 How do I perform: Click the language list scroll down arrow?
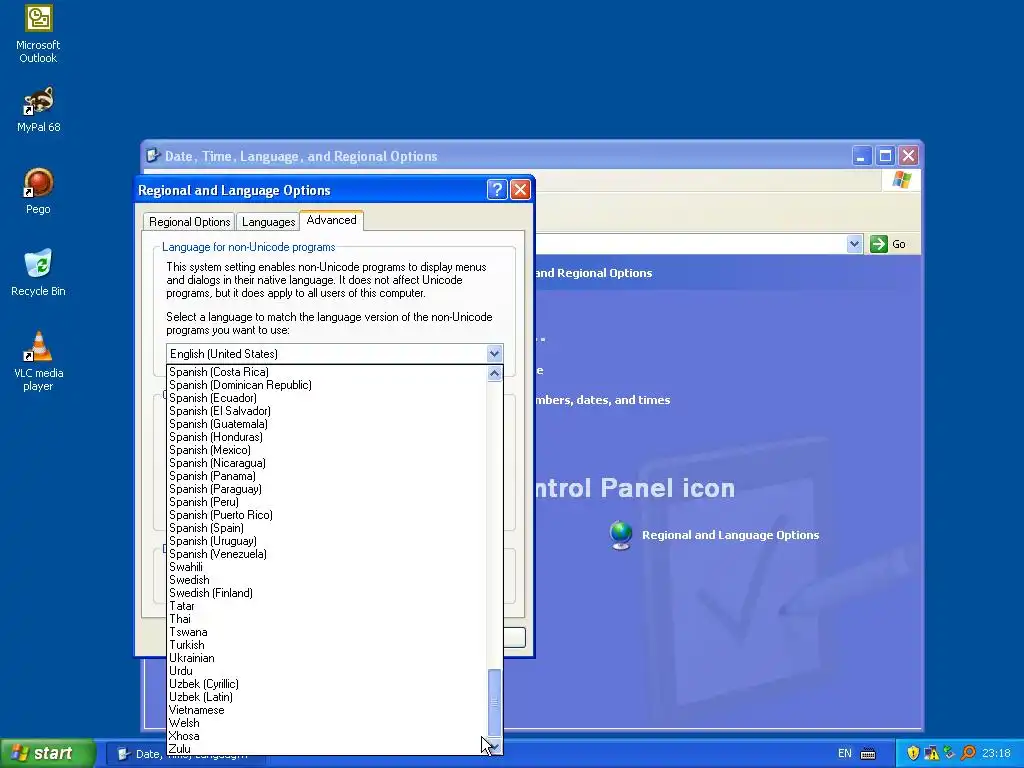pyautogui.click(x=494, y=746)
